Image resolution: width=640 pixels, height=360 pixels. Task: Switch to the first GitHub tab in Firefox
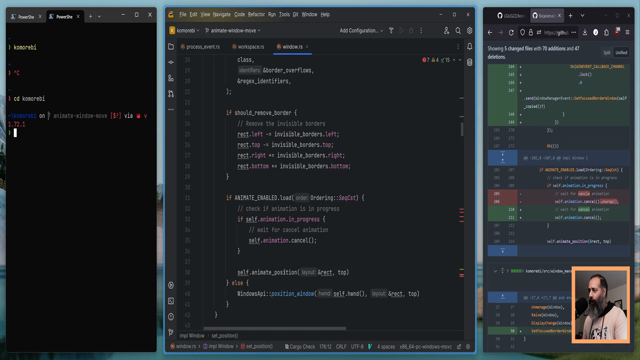511,16
